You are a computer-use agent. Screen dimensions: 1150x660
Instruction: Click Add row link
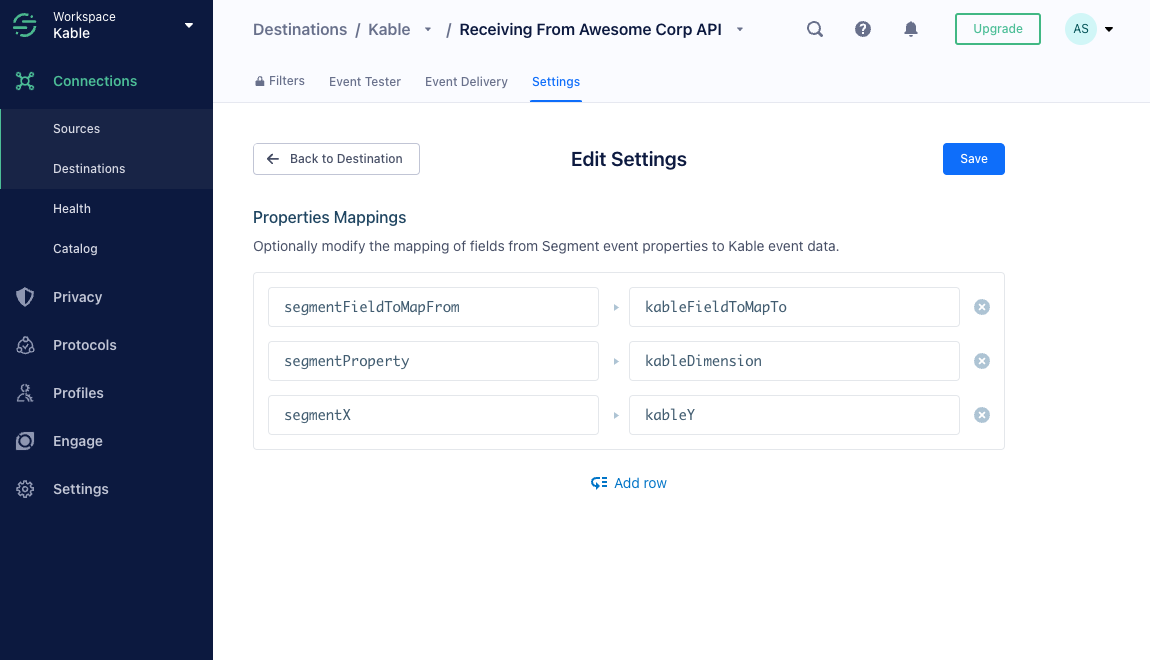[629, 483]
